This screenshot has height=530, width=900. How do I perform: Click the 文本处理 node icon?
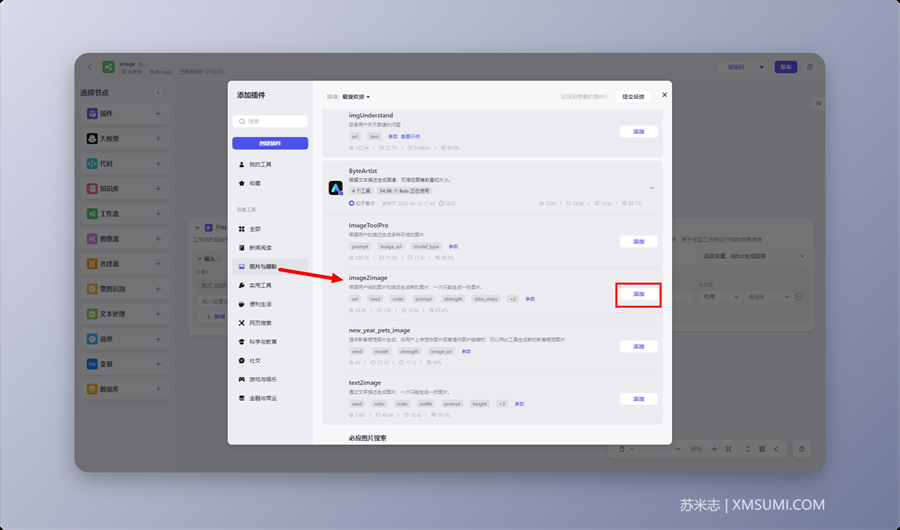point(92,314)
